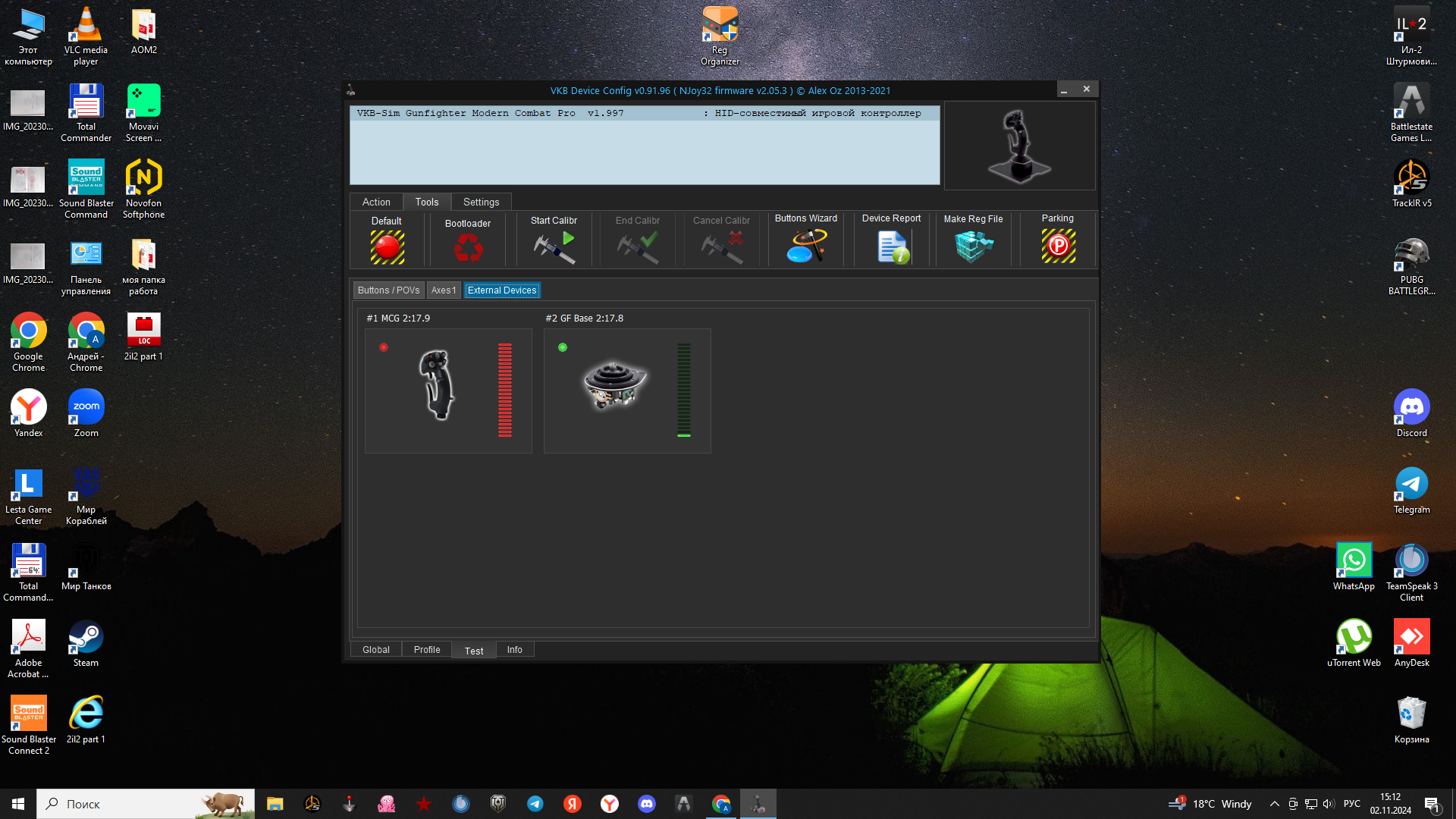The width and height of the screenshot is (1456, 819).
Task: Open the Bootloader recycle icon
Action: [468, 247]
